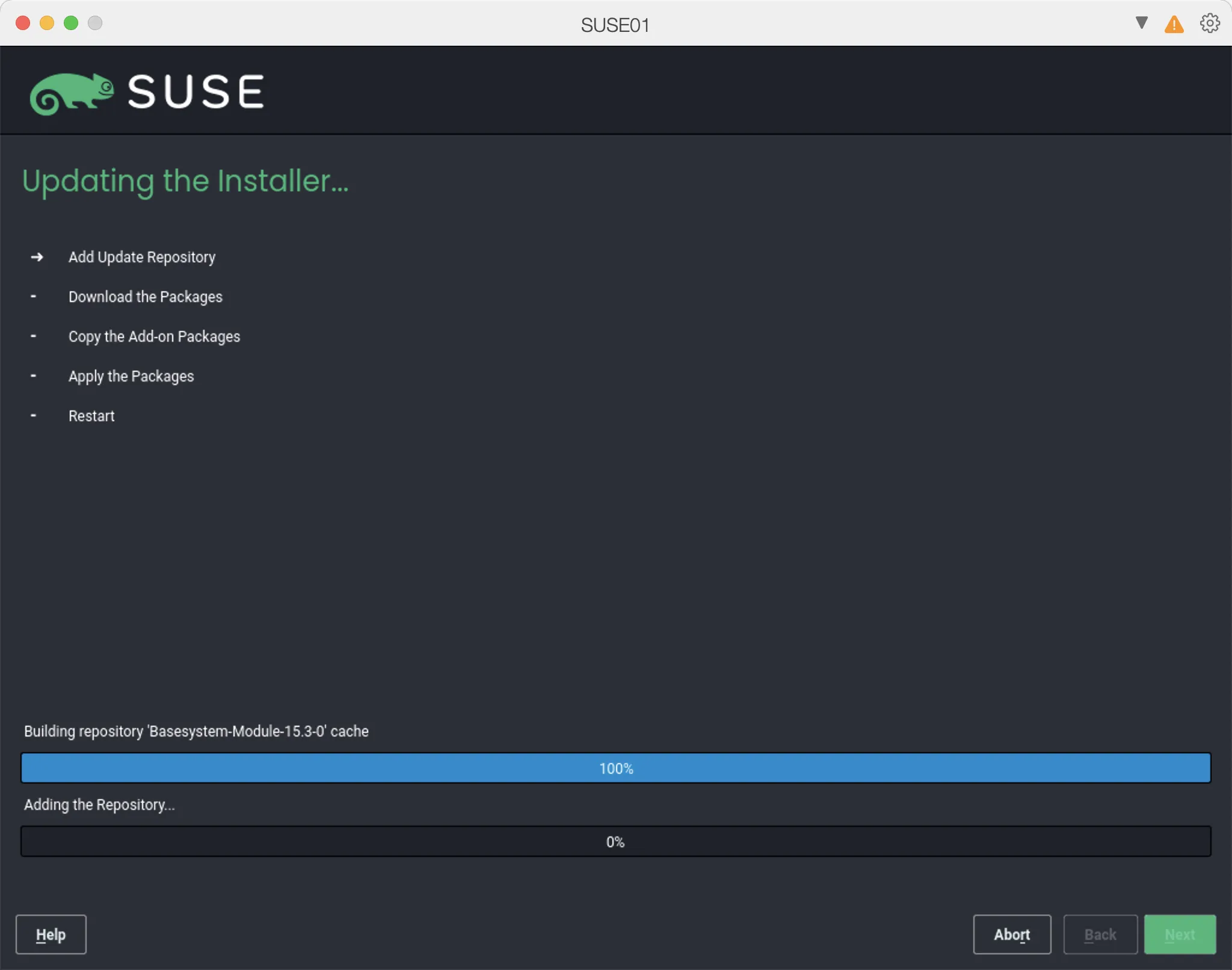Click the Adding the Repository progress bar
1232x970 pixels.
[615, 841]
